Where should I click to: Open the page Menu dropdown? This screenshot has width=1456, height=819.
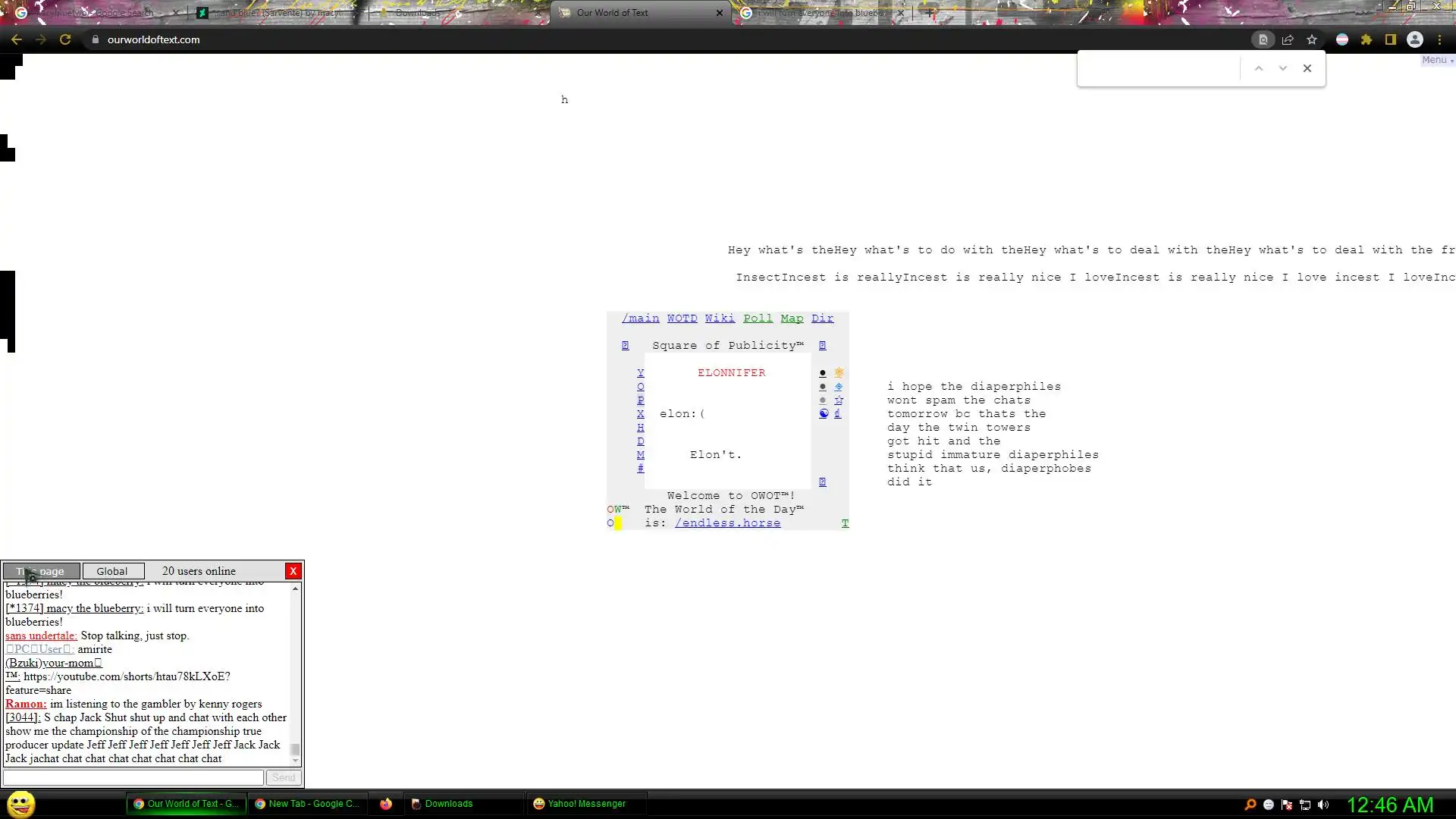pyautogui.click(x=1436, y=60)
